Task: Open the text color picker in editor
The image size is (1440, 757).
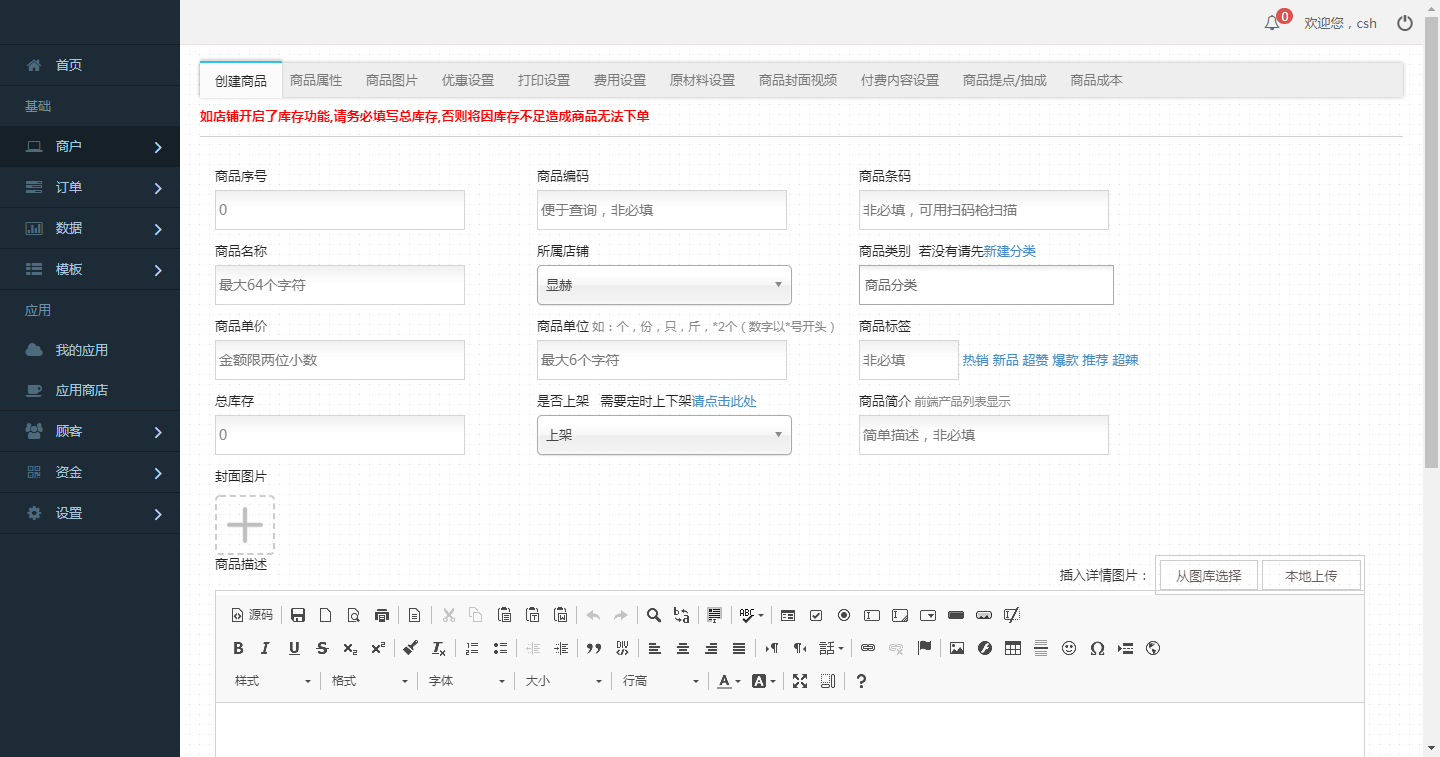Action: click(x=728, y=681)
